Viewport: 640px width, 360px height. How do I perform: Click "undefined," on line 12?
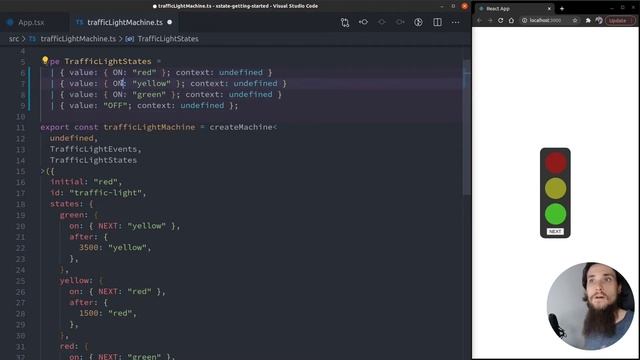[x=74, y=138]
